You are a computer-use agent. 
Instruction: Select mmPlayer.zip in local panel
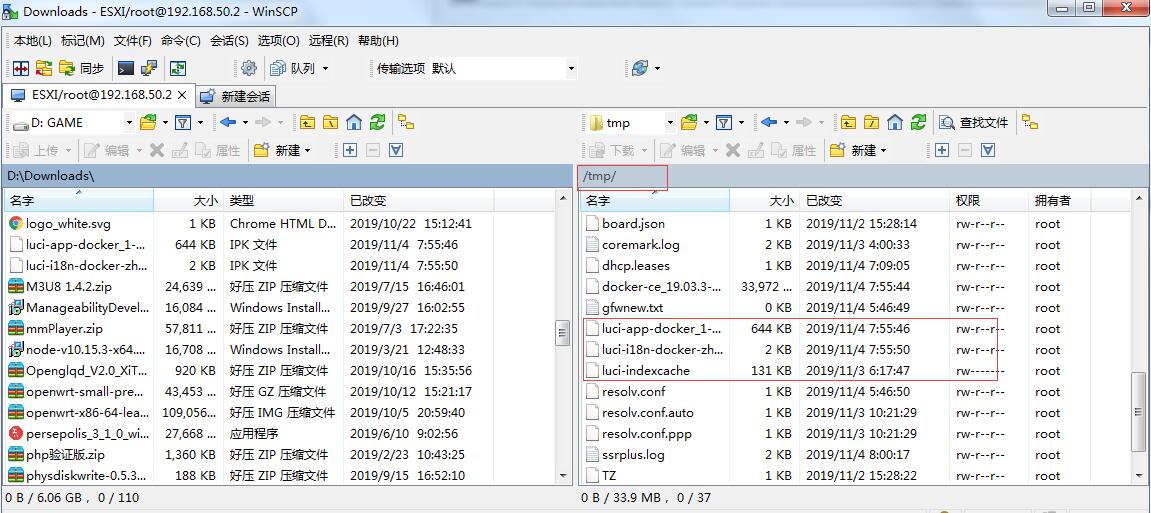(x=65, y=329)
